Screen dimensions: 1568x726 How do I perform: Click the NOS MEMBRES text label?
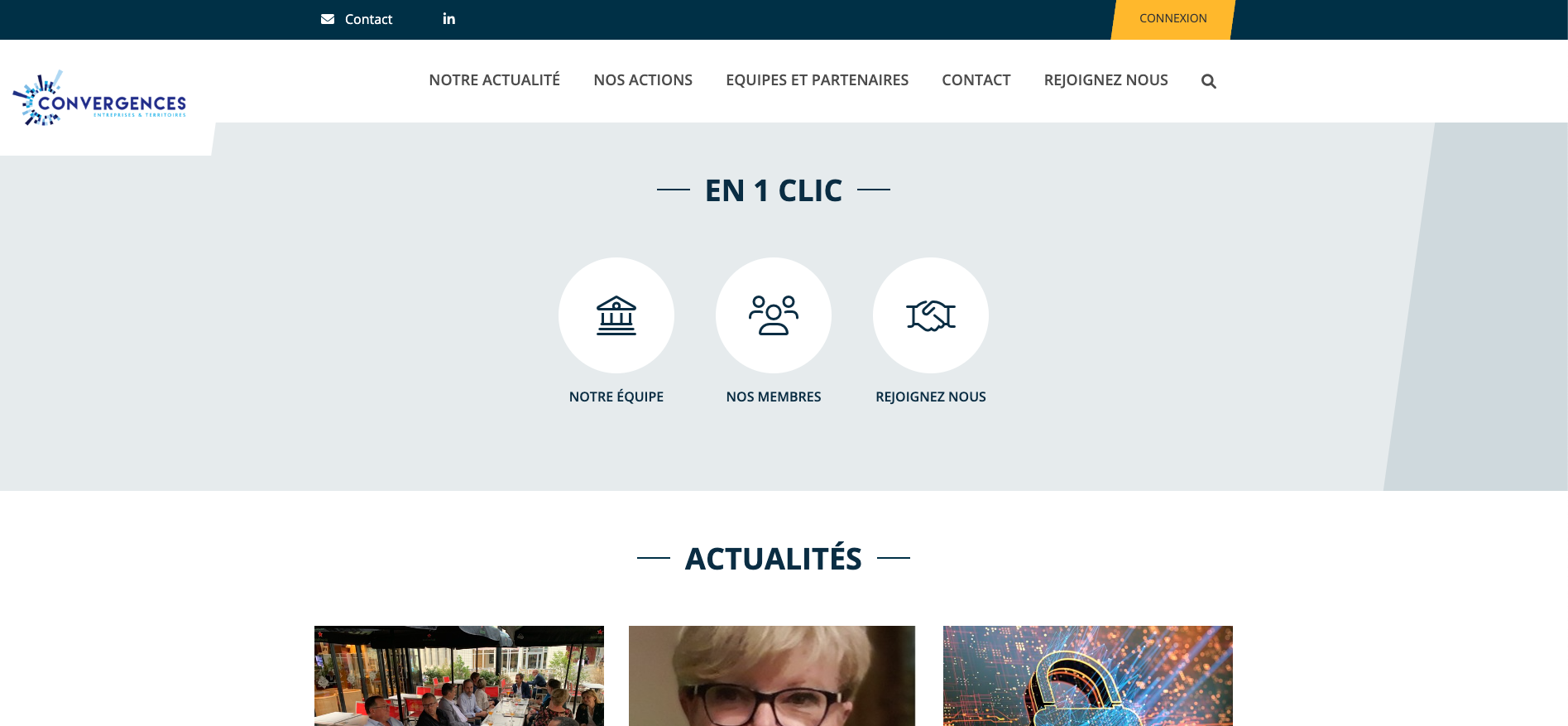[774, 397]
